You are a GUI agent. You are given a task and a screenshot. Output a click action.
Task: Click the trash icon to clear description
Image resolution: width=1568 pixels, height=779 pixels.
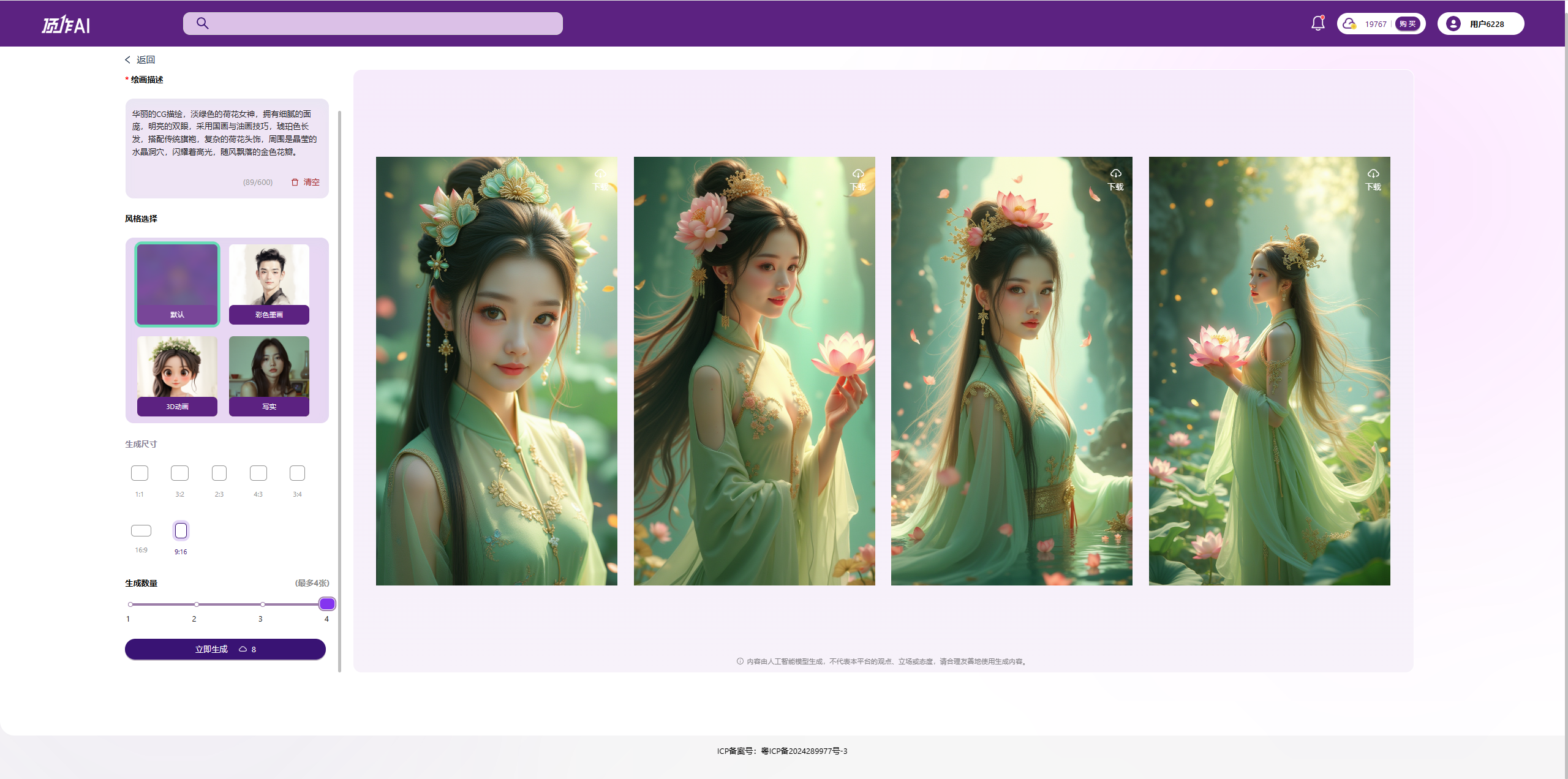click(295, 183)
